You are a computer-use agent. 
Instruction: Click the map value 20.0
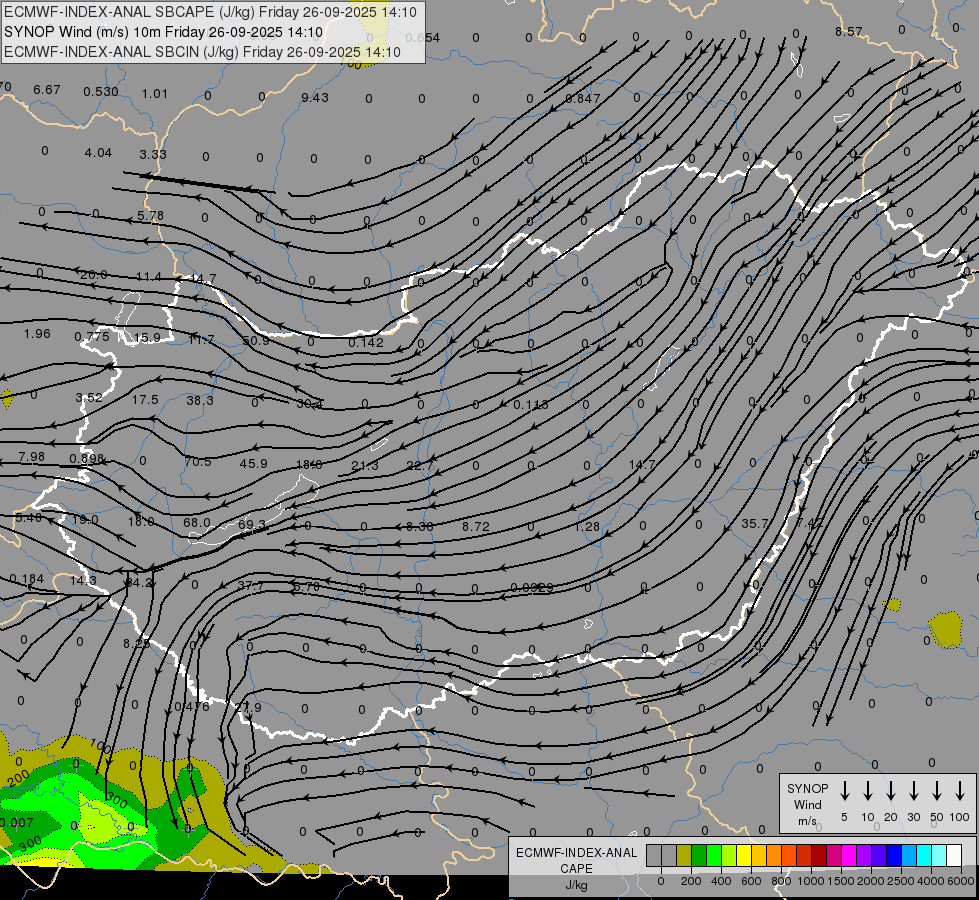pos(93,275)
